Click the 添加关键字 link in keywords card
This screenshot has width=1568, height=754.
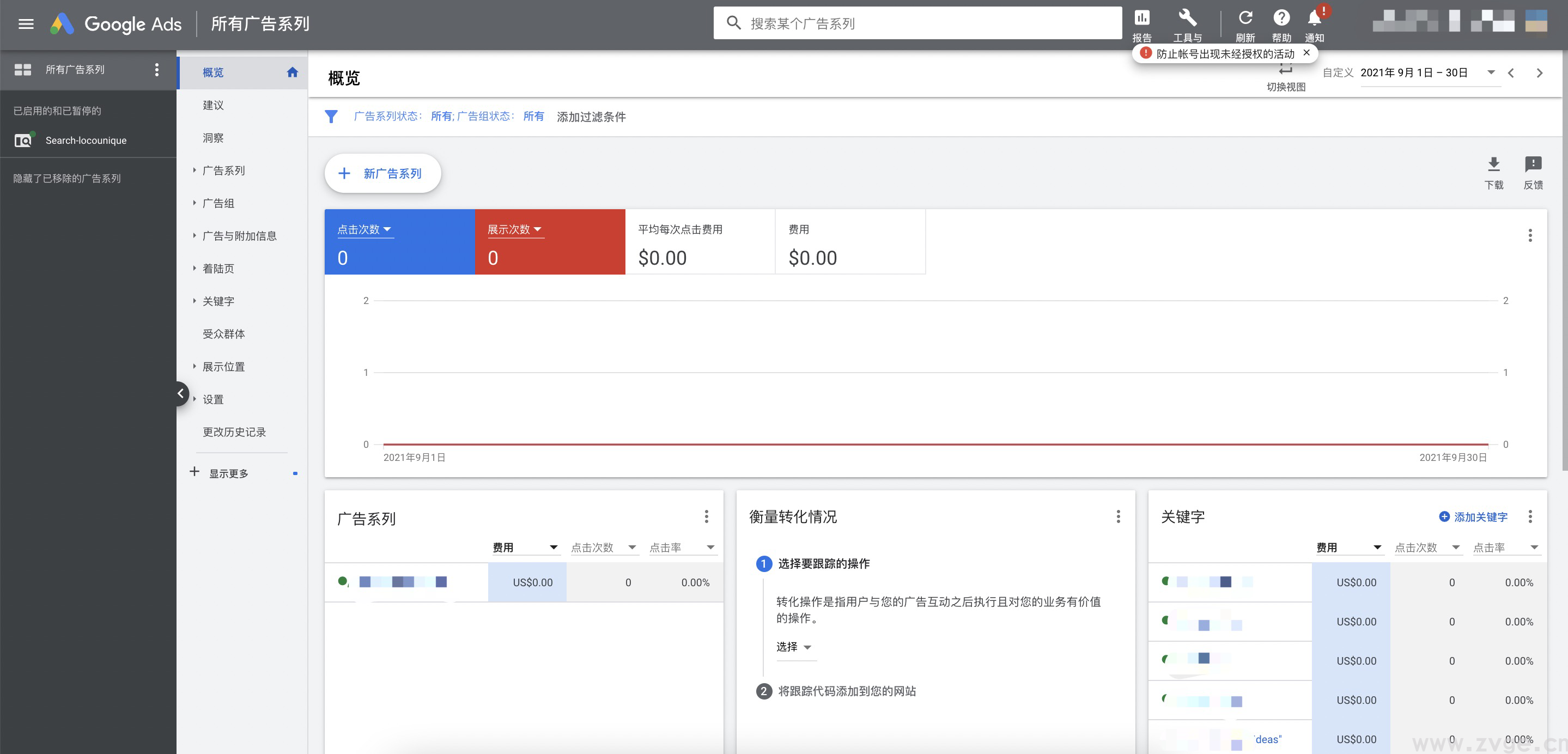1474,516
